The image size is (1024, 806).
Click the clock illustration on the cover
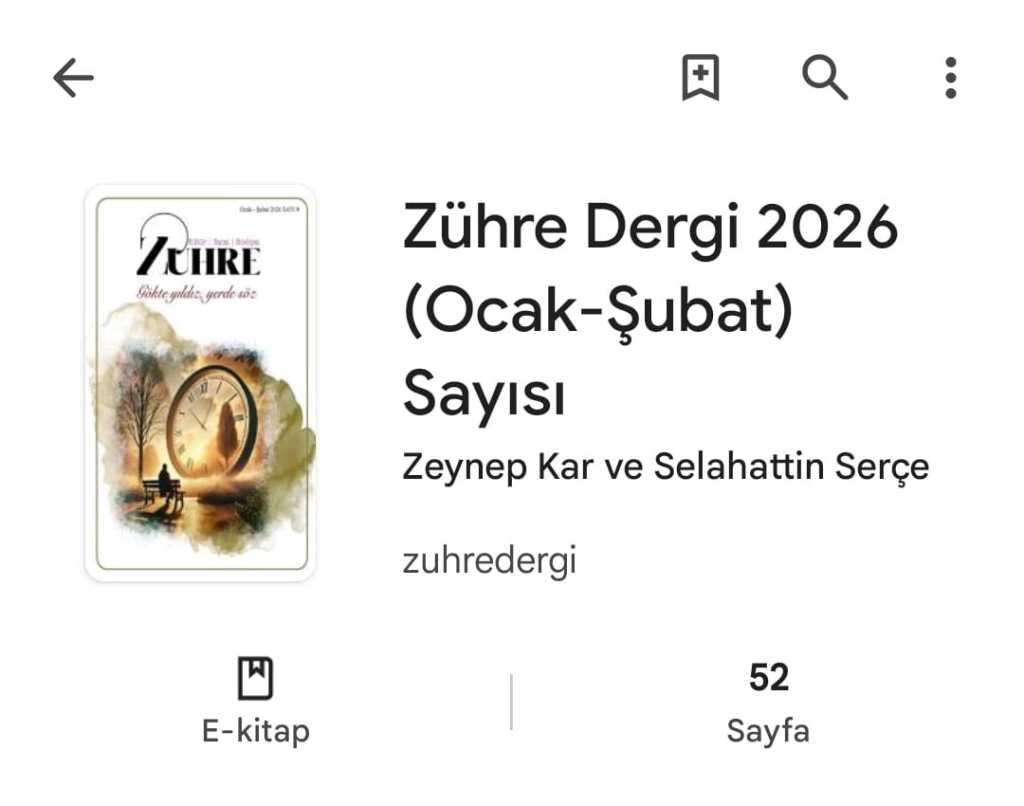(x=213, y=419)
